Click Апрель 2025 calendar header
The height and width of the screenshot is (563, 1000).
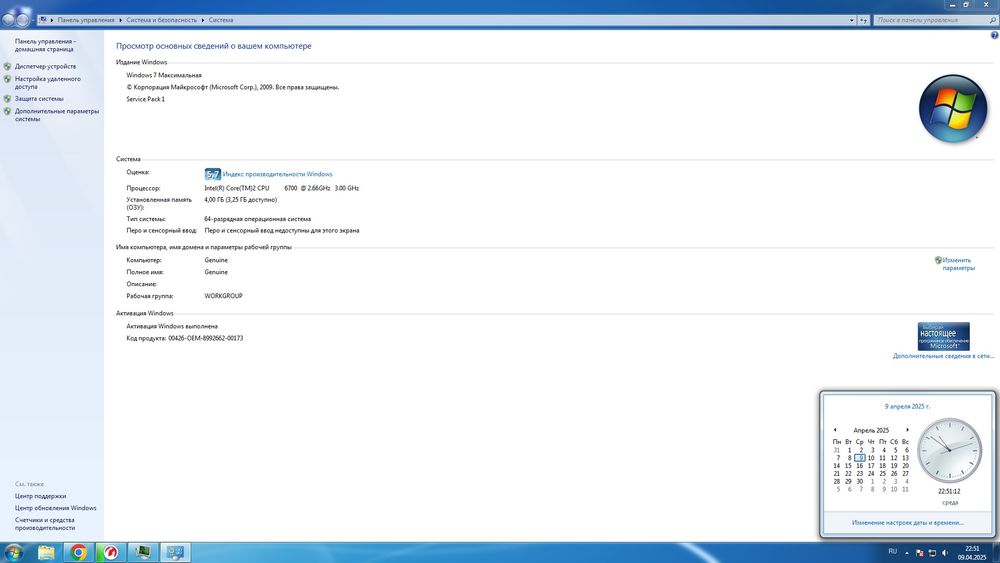[871, 430]
